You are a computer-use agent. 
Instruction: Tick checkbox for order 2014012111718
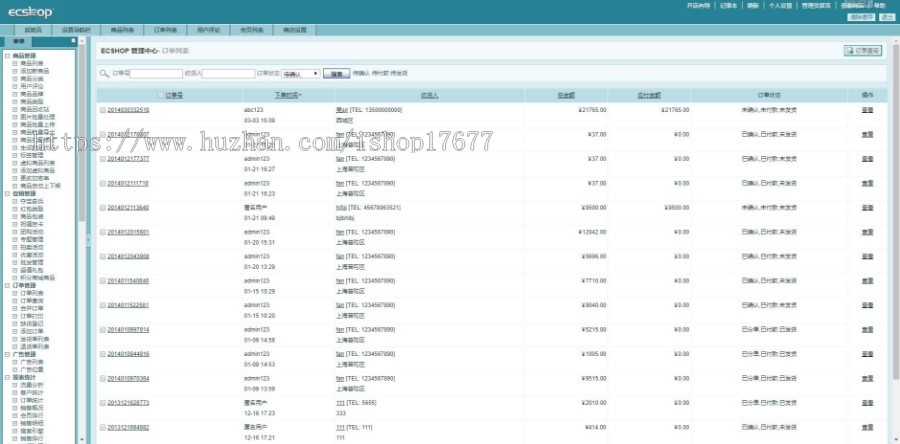click(x=103, y=184)
